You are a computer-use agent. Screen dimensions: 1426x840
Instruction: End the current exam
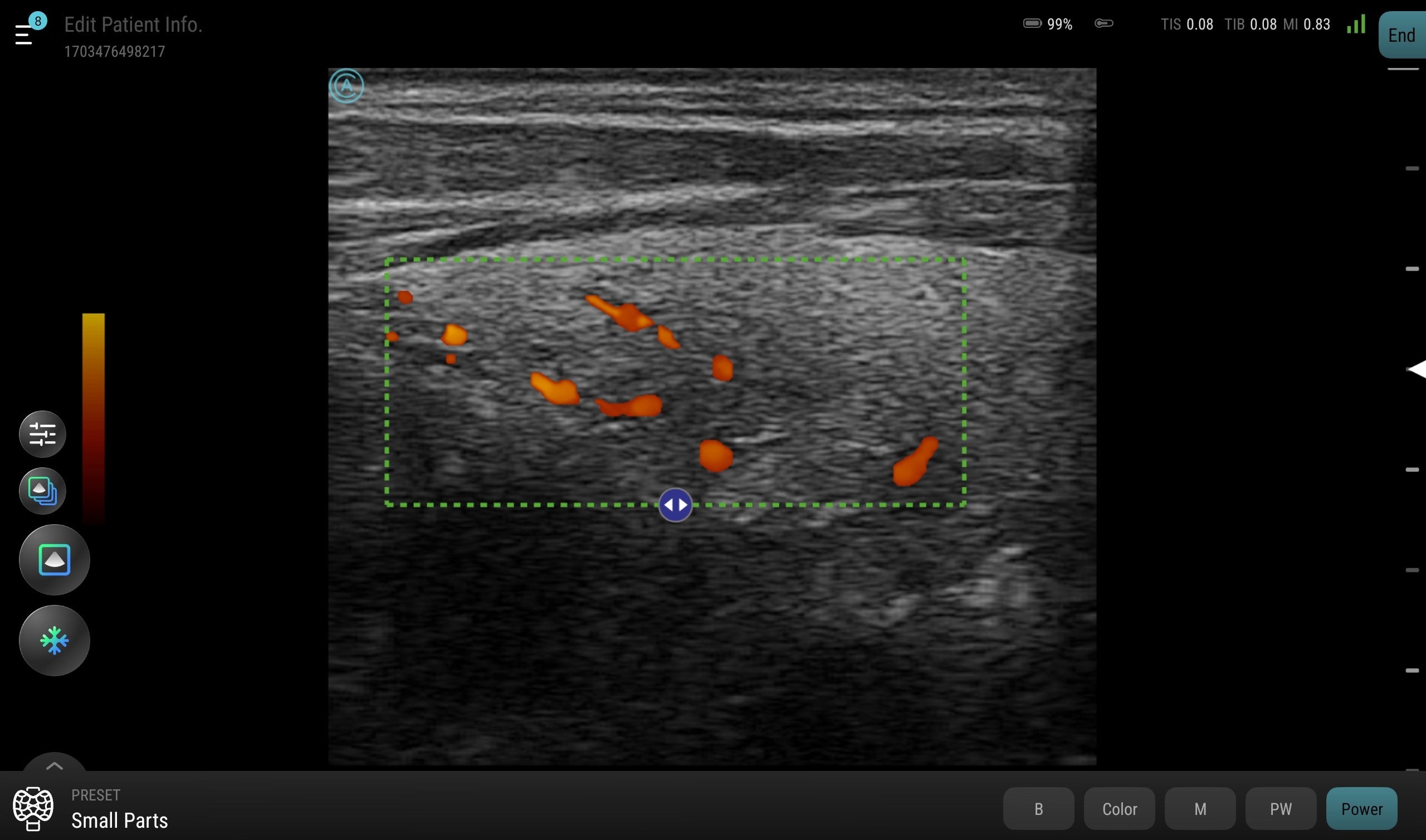(1401, 35)
